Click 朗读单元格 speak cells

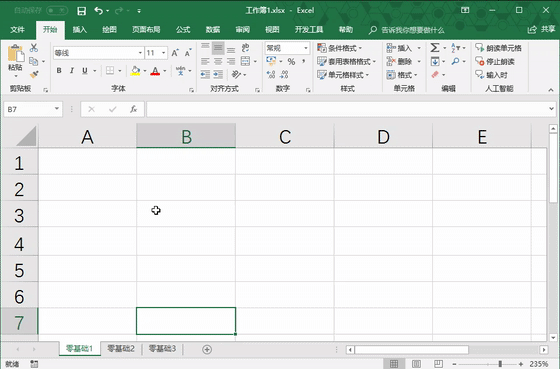pos(499,48)
